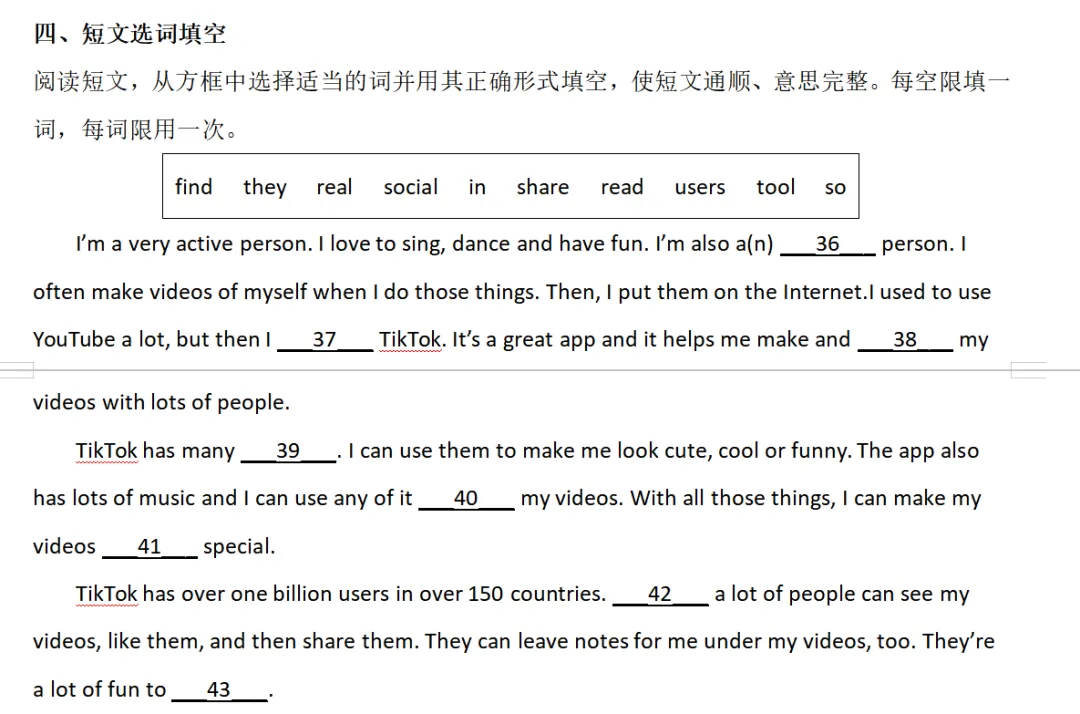Place cursor in blank 40
The width and height of the screenshot is (1080, 714).
[466, 498]
